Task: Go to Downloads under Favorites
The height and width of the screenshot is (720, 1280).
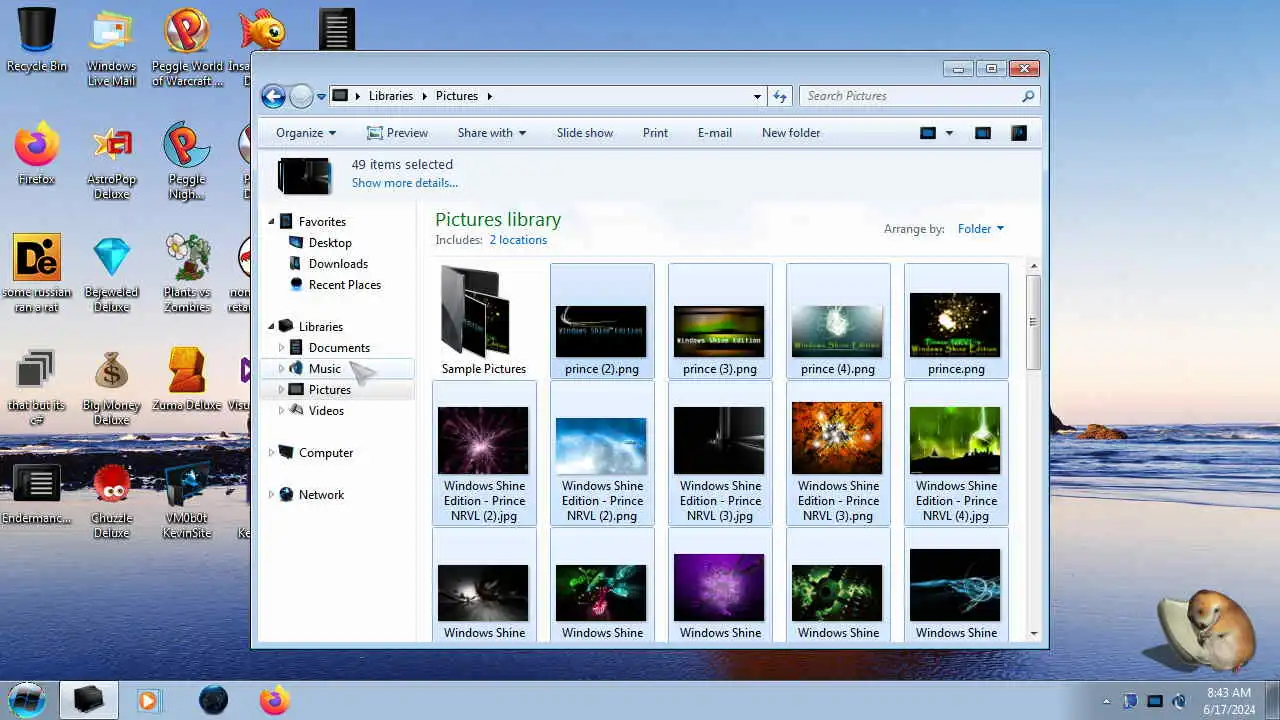Action: 338,264
